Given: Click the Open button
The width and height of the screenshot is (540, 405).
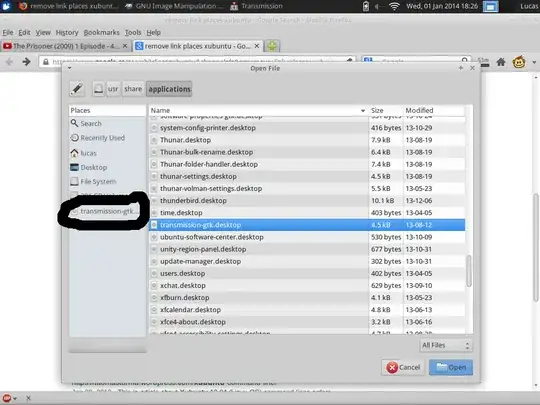Looking at the screenshot, I should click(x=451, y=367).
